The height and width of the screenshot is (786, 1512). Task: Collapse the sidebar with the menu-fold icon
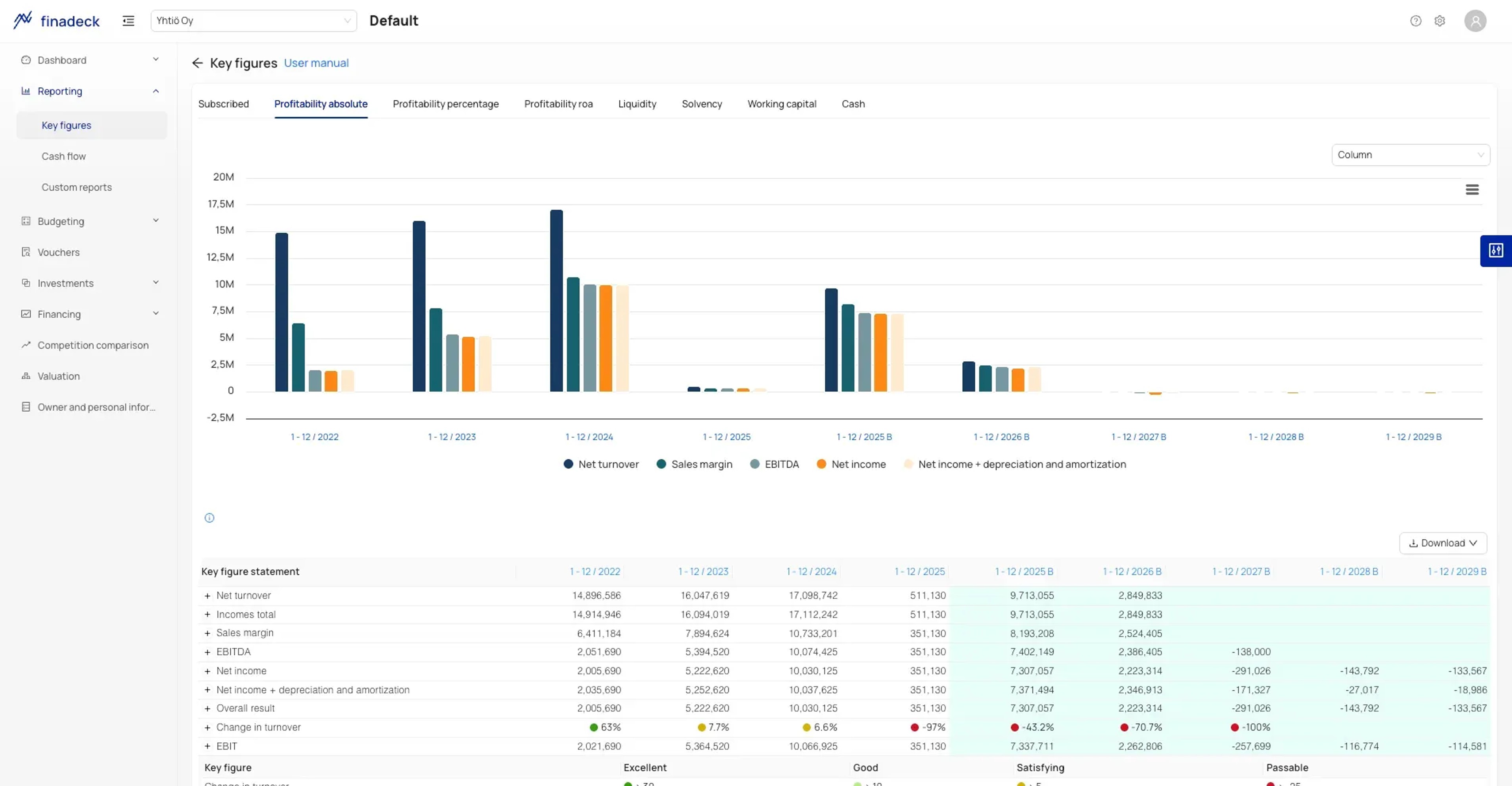128,21
